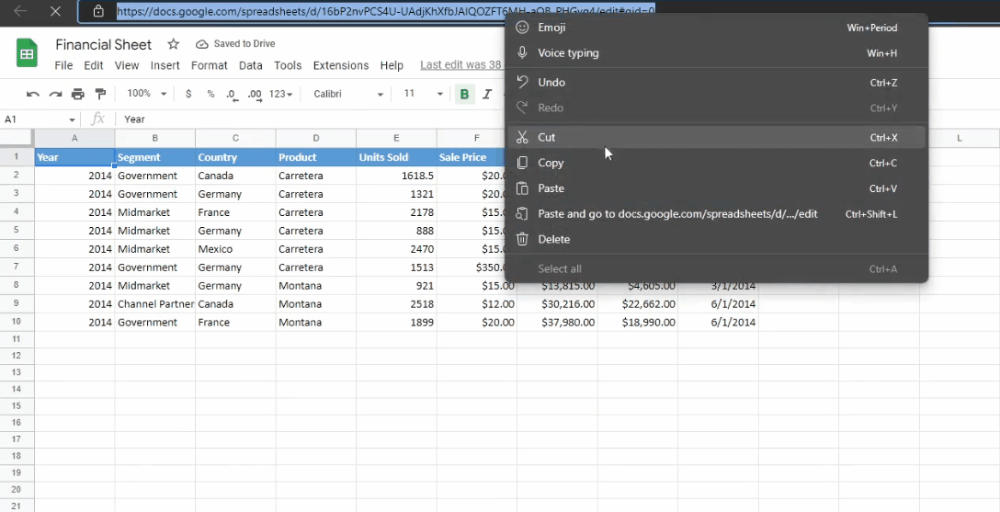Open the Format menu
The height and width of the screenshot is (512, 1000).
[209, 66]
